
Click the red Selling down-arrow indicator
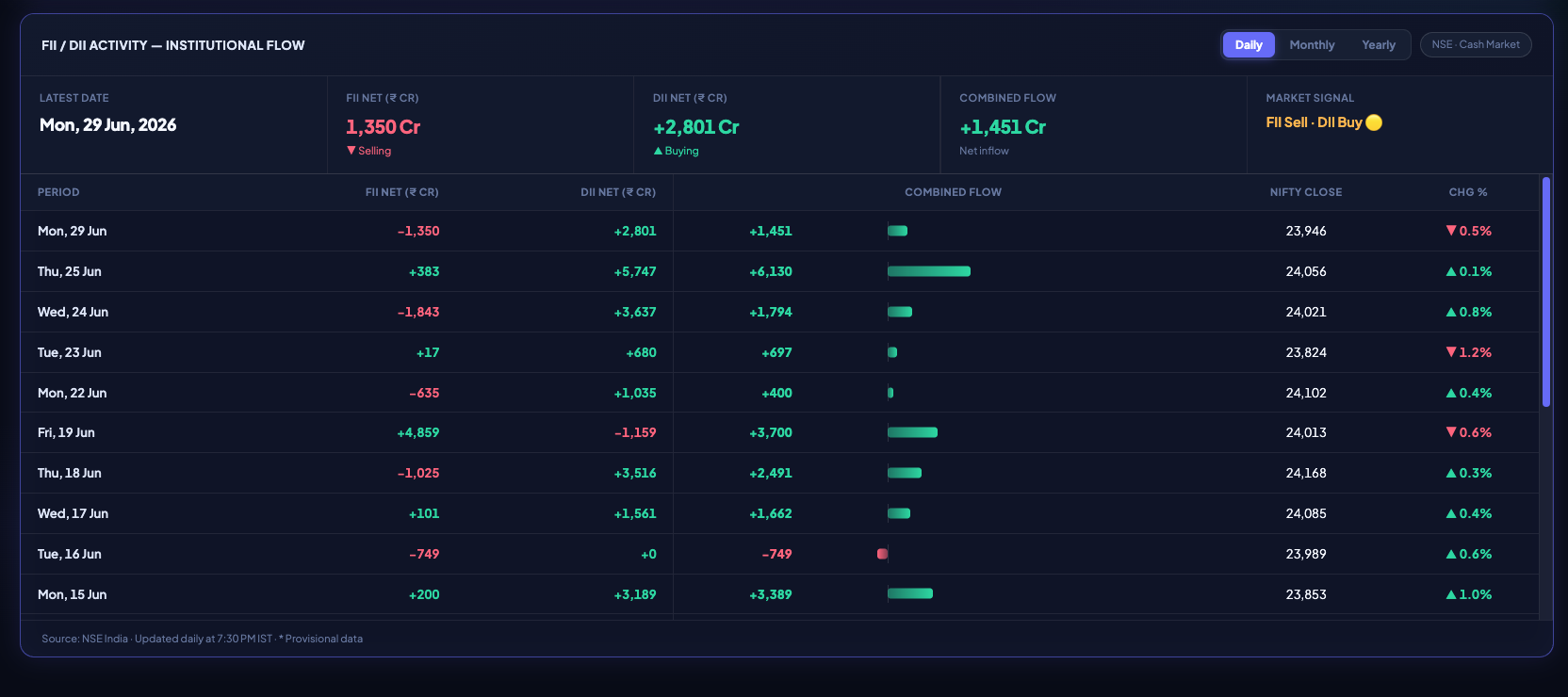coord(351,151)
